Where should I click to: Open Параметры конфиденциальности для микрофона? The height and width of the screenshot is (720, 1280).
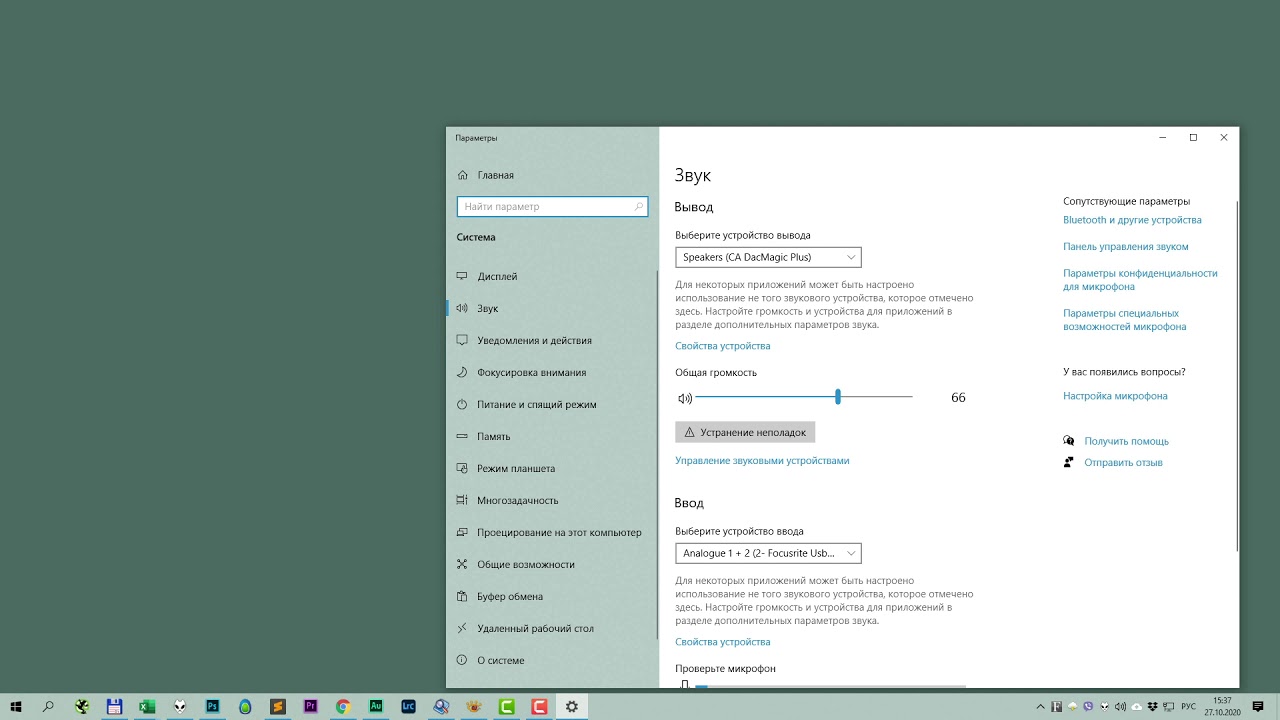tap(1140, 280)
